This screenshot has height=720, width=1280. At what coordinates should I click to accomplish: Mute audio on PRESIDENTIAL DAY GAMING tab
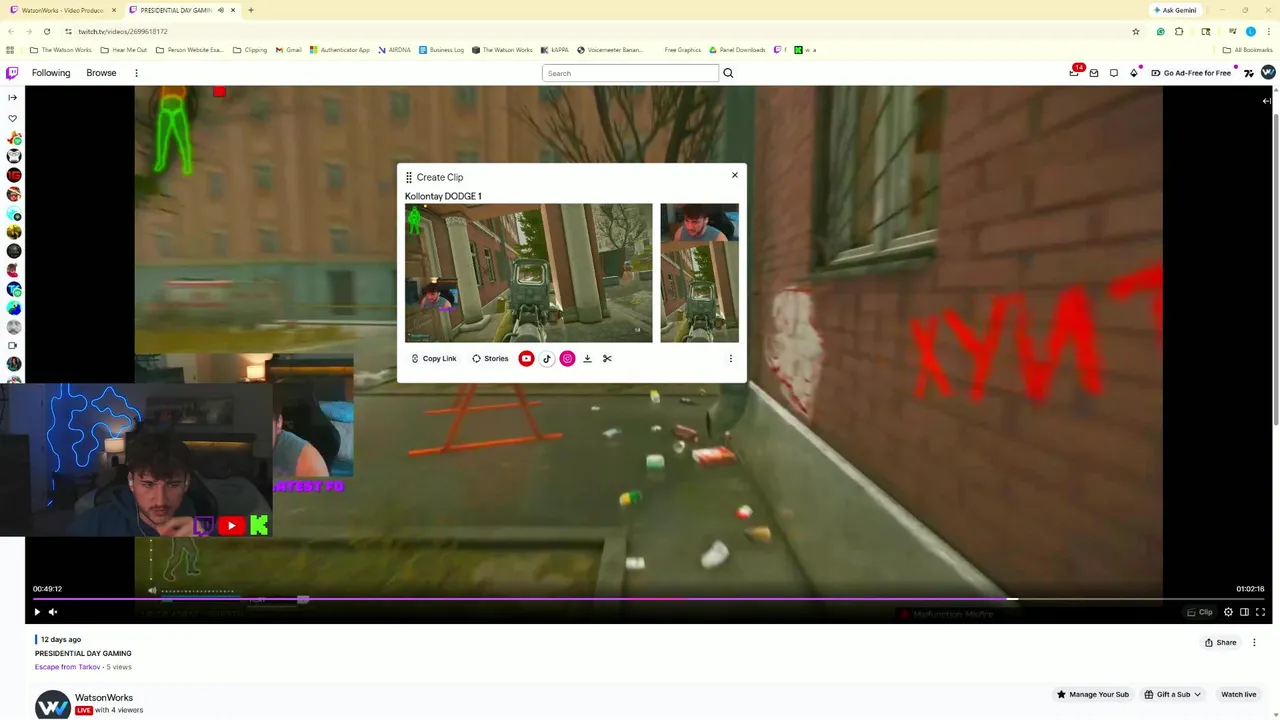tap(220, 10)
